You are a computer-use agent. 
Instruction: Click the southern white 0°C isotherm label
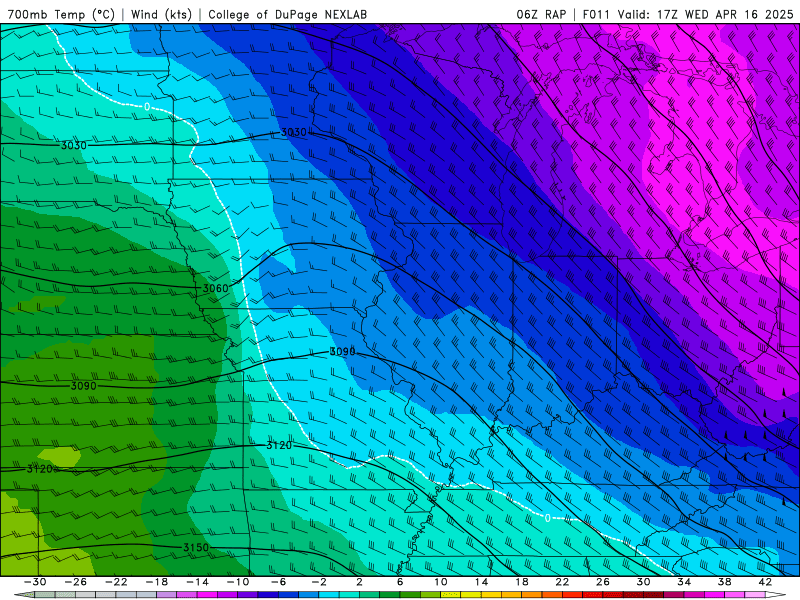point(547,518)
